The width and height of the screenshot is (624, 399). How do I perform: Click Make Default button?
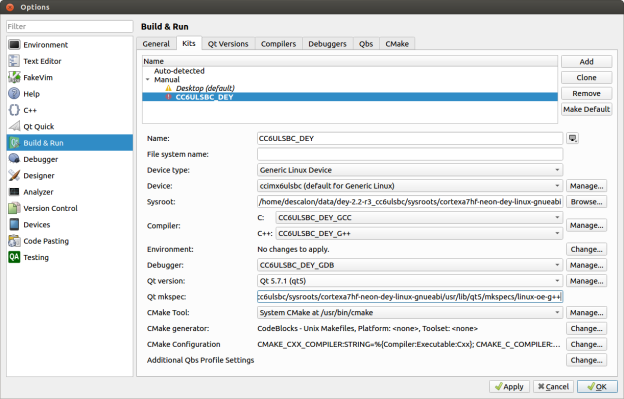587,109
